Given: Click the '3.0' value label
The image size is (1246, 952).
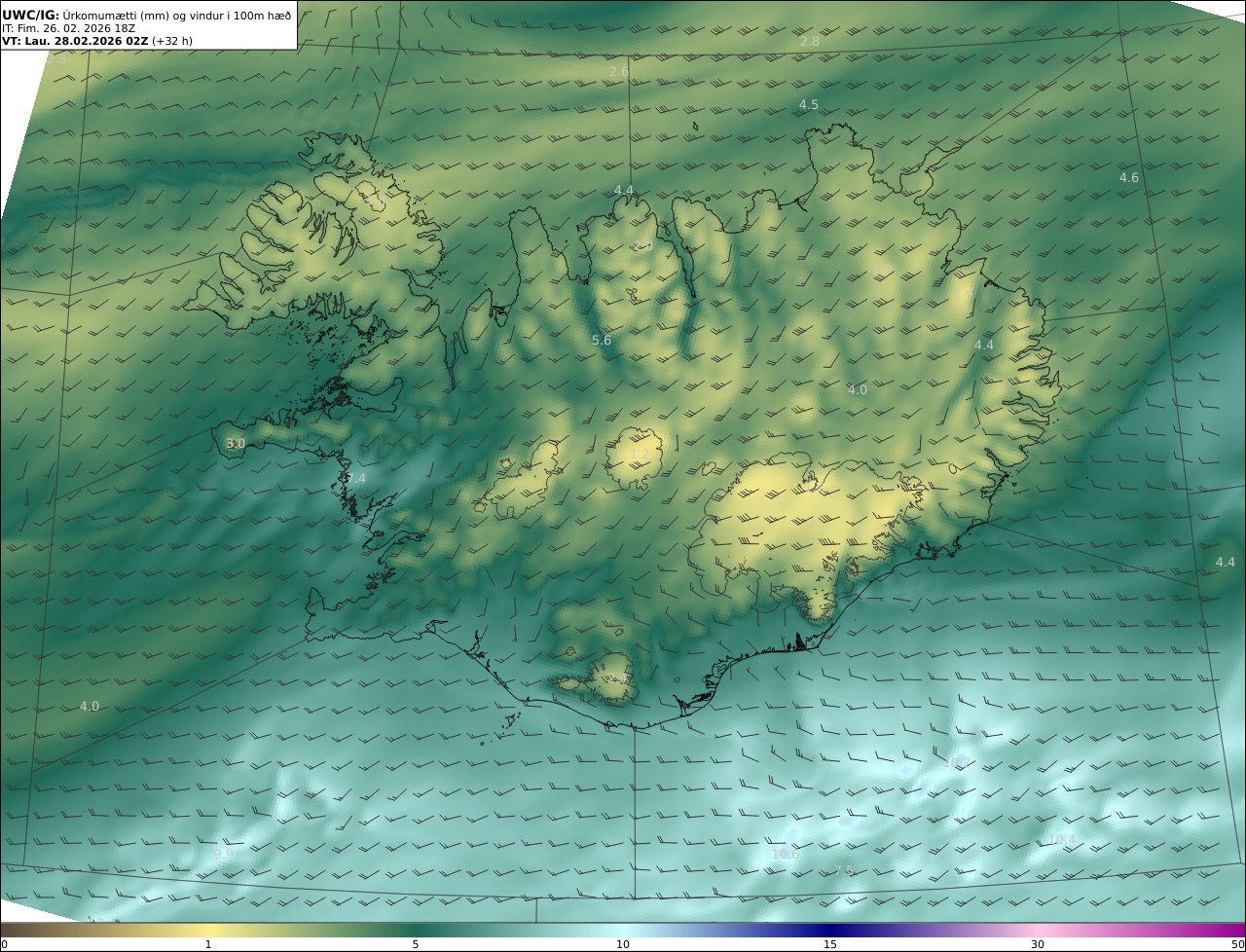Looking at the screenshot, I should pos(235,444).
